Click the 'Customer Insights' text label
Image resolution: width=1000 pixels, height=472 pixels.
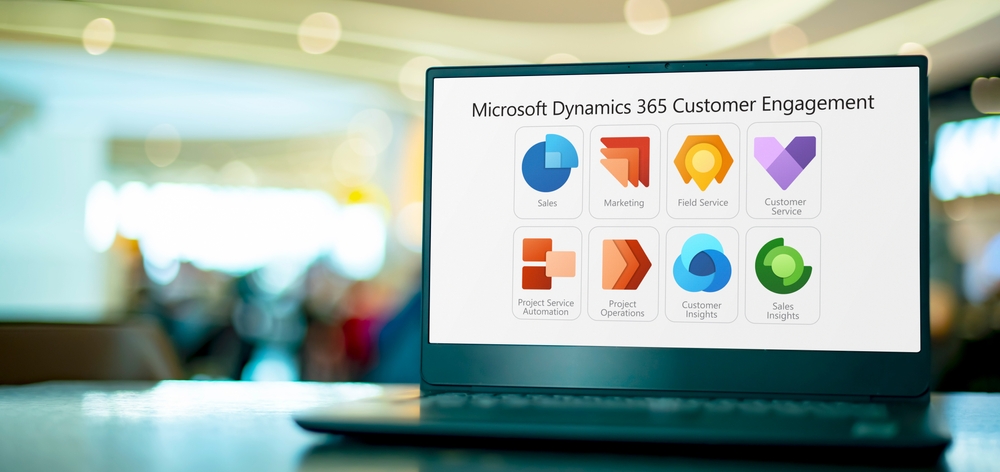pos(702,309)
